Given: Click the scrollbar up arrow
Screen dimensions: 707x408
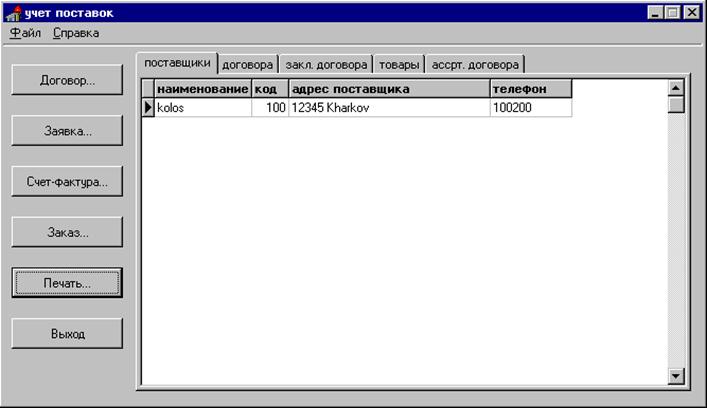Looking at the screenshot, I should (x=676, y=87).
